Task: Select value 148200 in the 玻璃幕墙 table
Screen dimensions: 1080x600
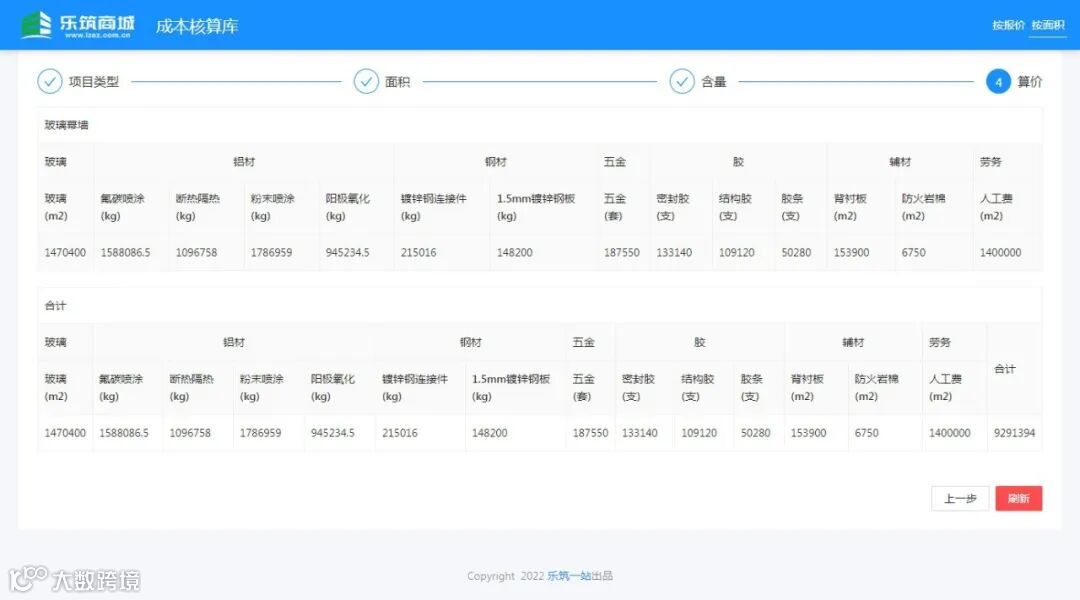Action: [515, 252]
